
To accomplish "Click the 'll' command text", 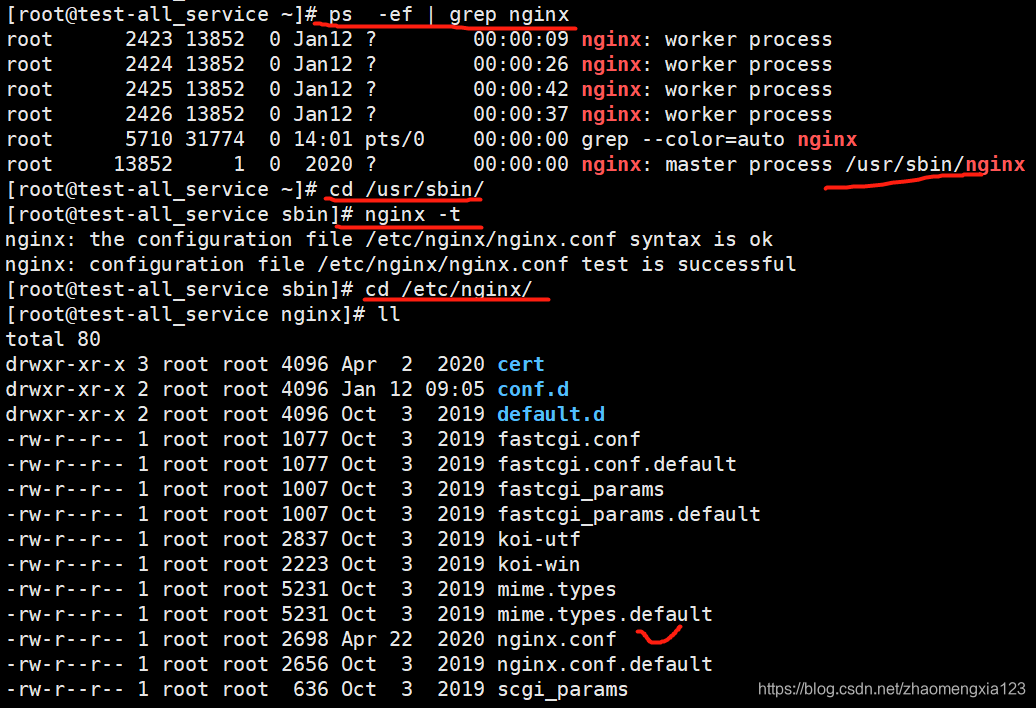I will pyautogui.click(x=388, y=314).
